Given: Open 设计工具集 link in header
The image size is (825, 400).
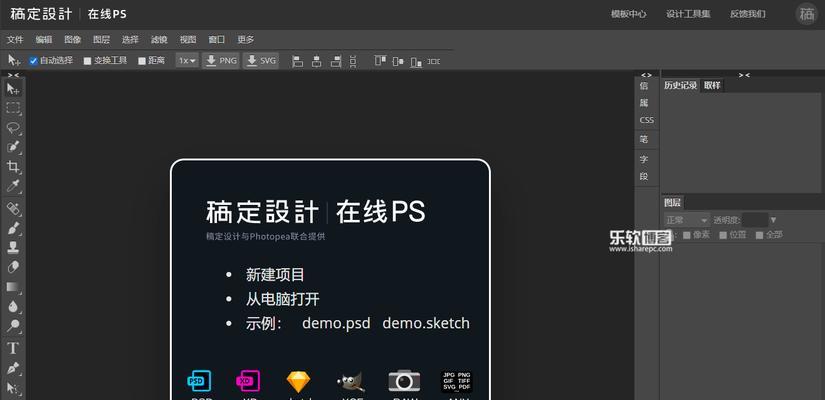Looking at the screenshot, I should click(x=688, y=14).
